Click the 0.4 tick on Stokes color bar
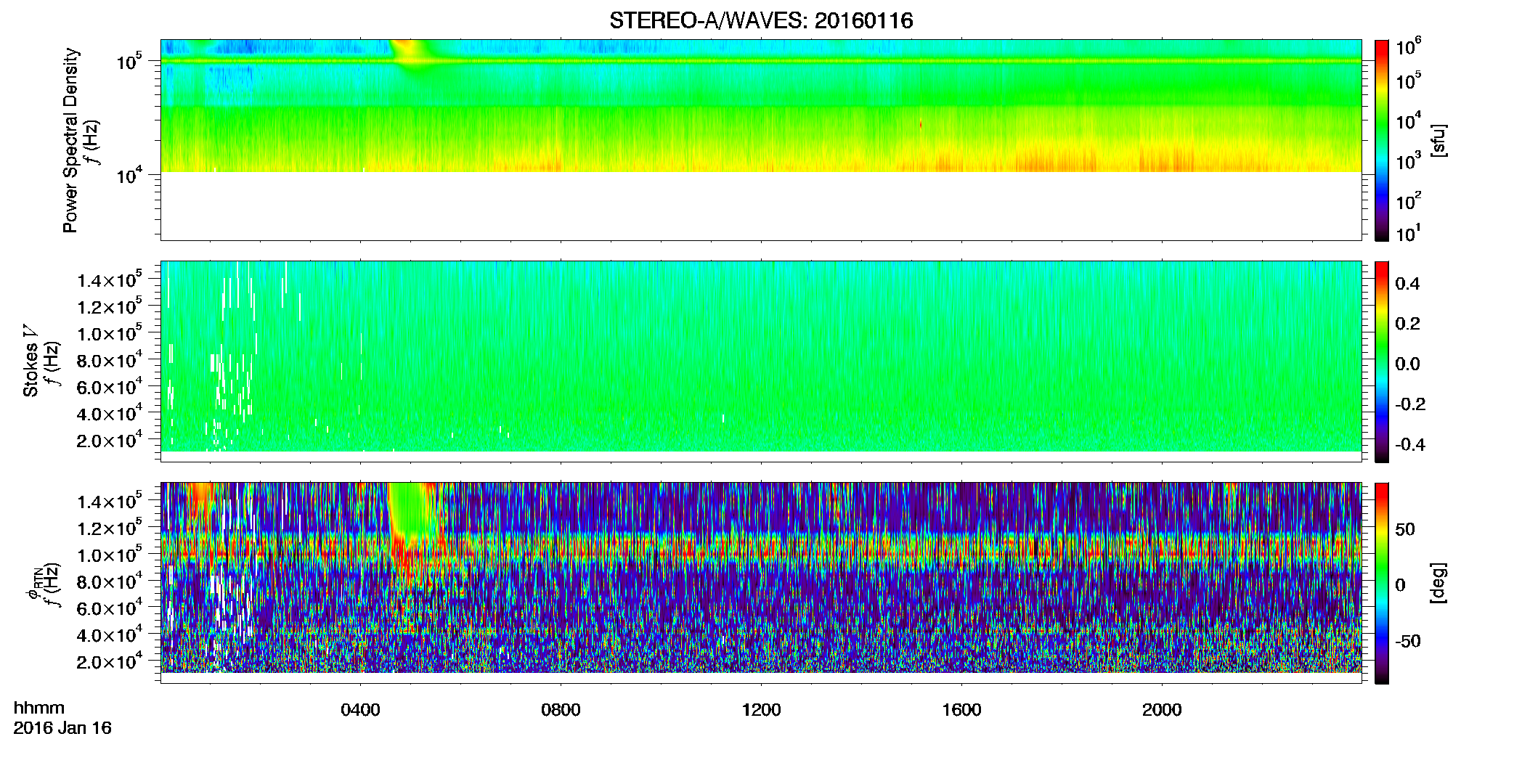Screen dimensions: 1522x784 [1408, 284]
